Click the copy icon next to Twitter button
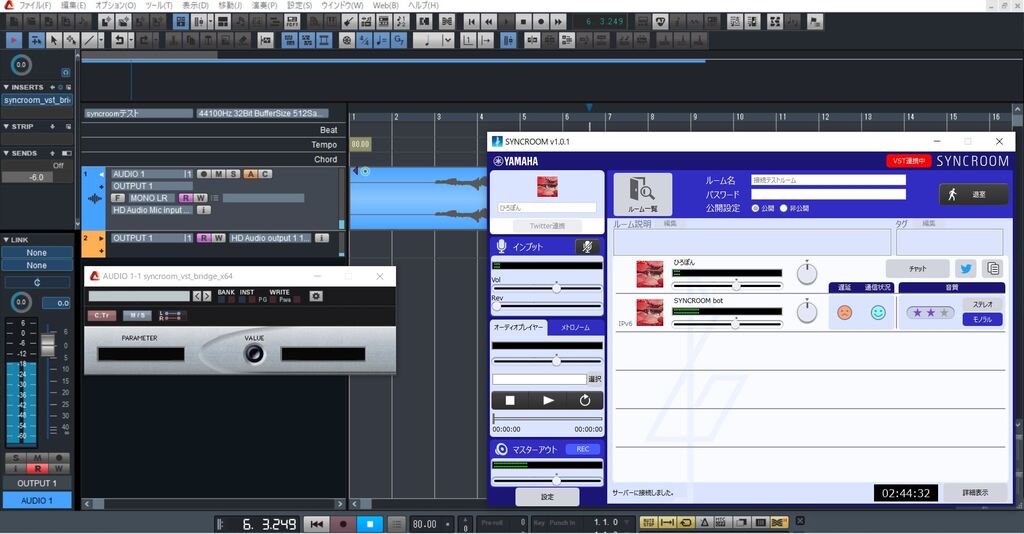The image size is (1024, 534). tap(993, 268)
